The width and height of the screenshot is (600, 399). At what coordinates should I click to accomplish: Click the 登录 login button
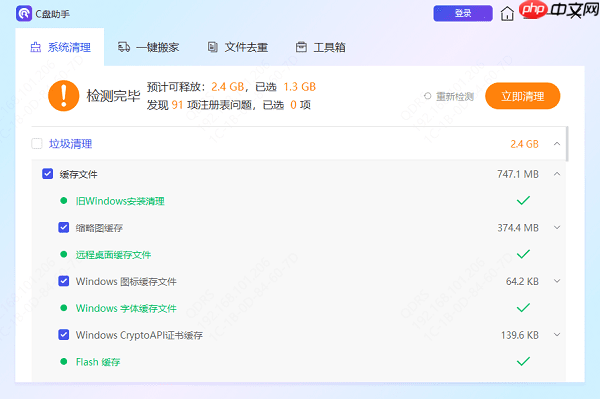point(463,13)
